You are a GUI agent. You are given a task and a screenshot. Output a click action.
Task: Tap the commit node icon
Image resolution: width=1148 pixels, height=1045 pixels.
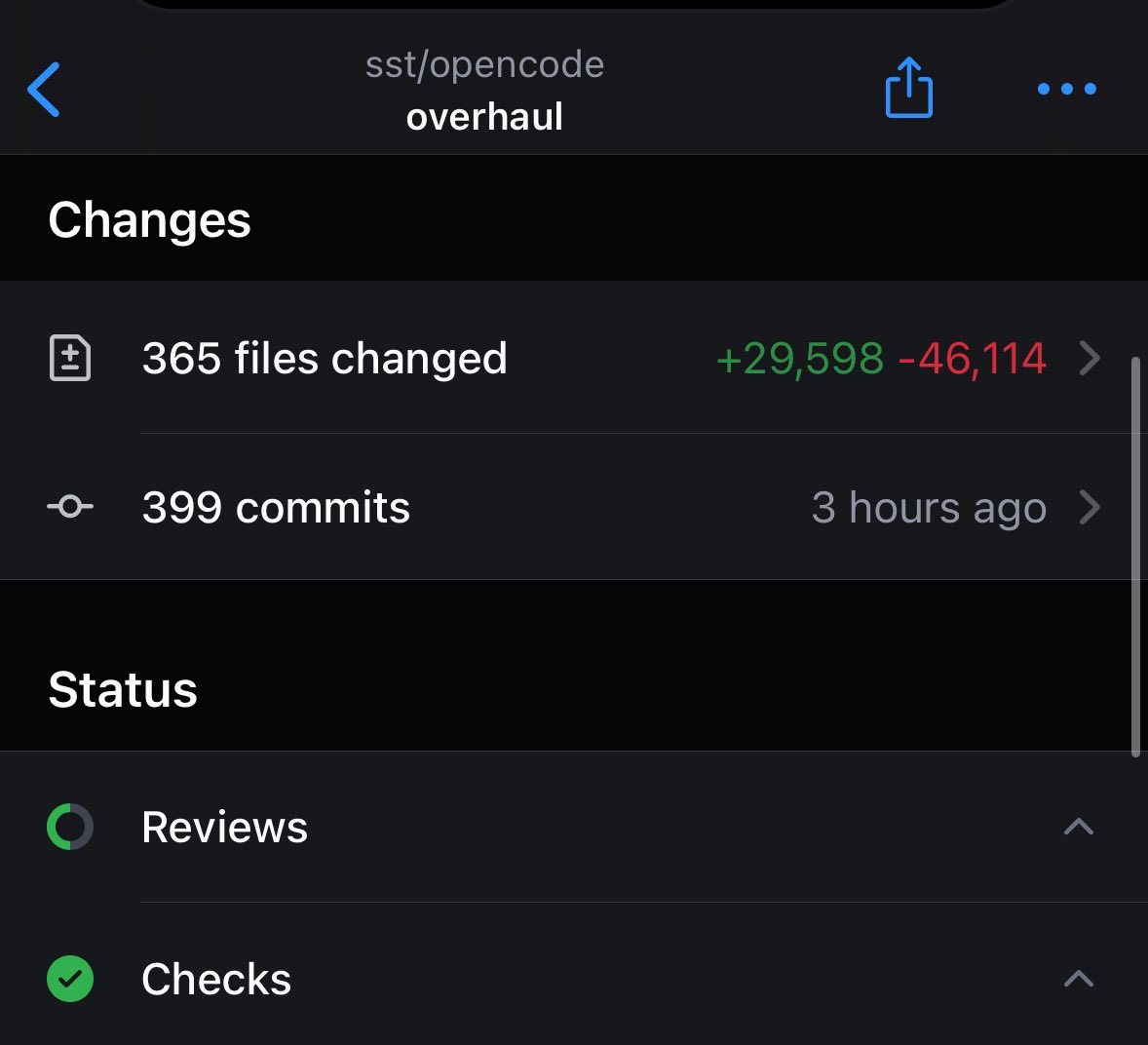coord(70,506)
